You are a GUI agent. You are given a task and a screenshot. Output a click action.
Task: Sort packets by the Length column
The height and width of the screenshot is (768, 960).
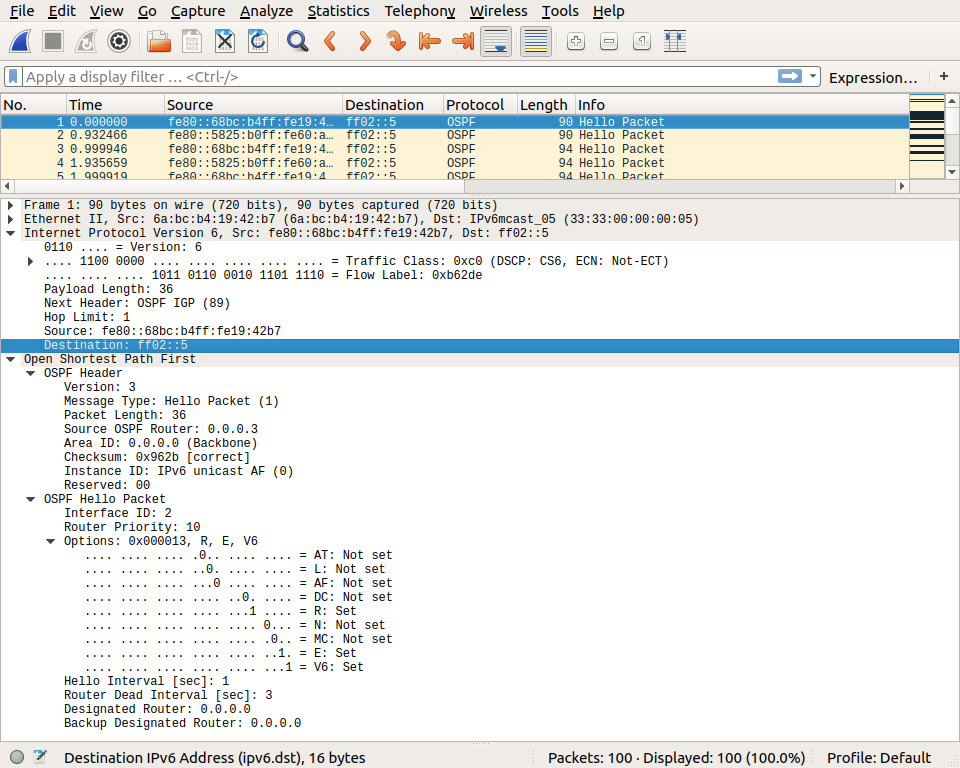(547, 105)
